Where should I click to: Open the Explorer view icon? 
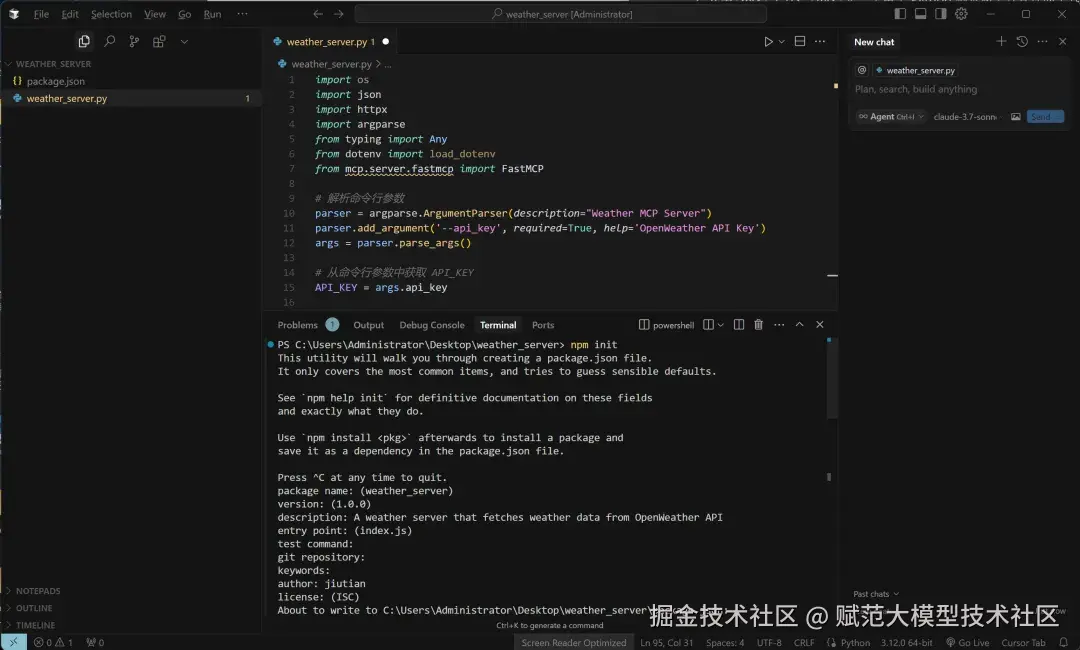tap(84, 41)
